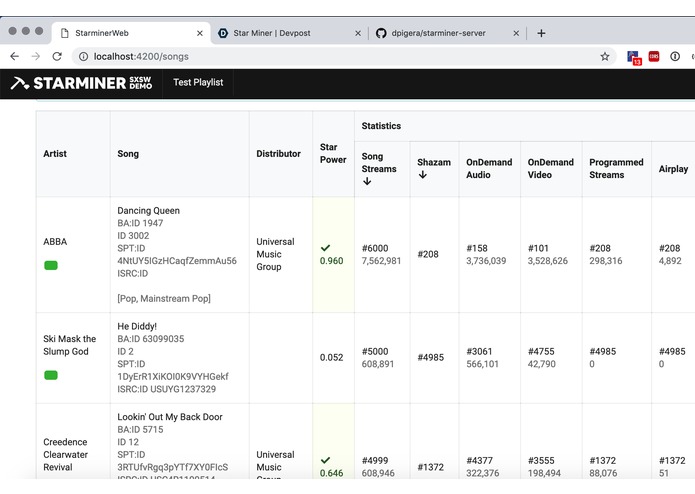Click the BA:ID 63099035 text
This screenshot has height=494, width=695.
(151, 339)
